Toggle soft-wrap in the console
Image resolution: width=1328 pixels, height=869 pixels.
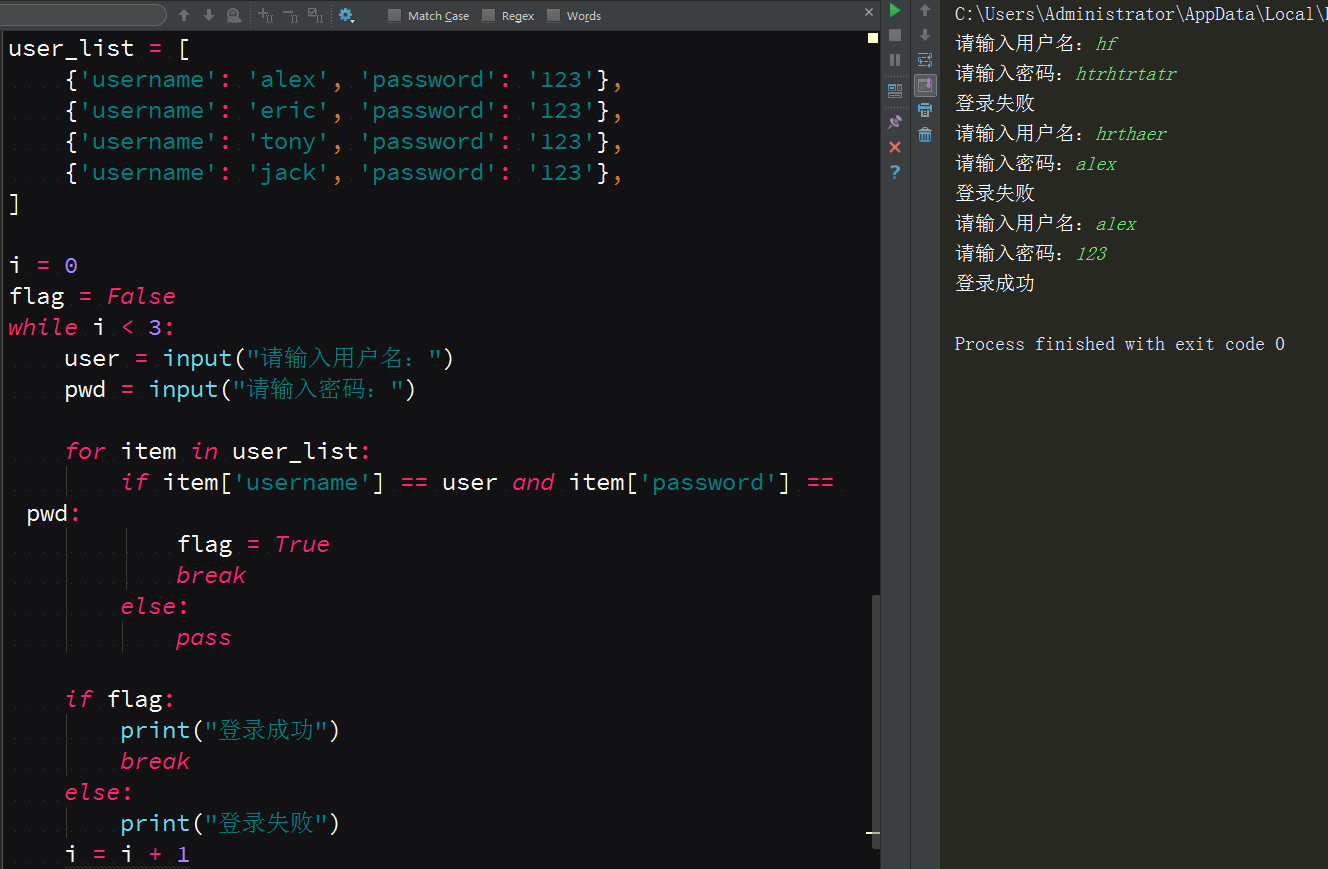925,60
